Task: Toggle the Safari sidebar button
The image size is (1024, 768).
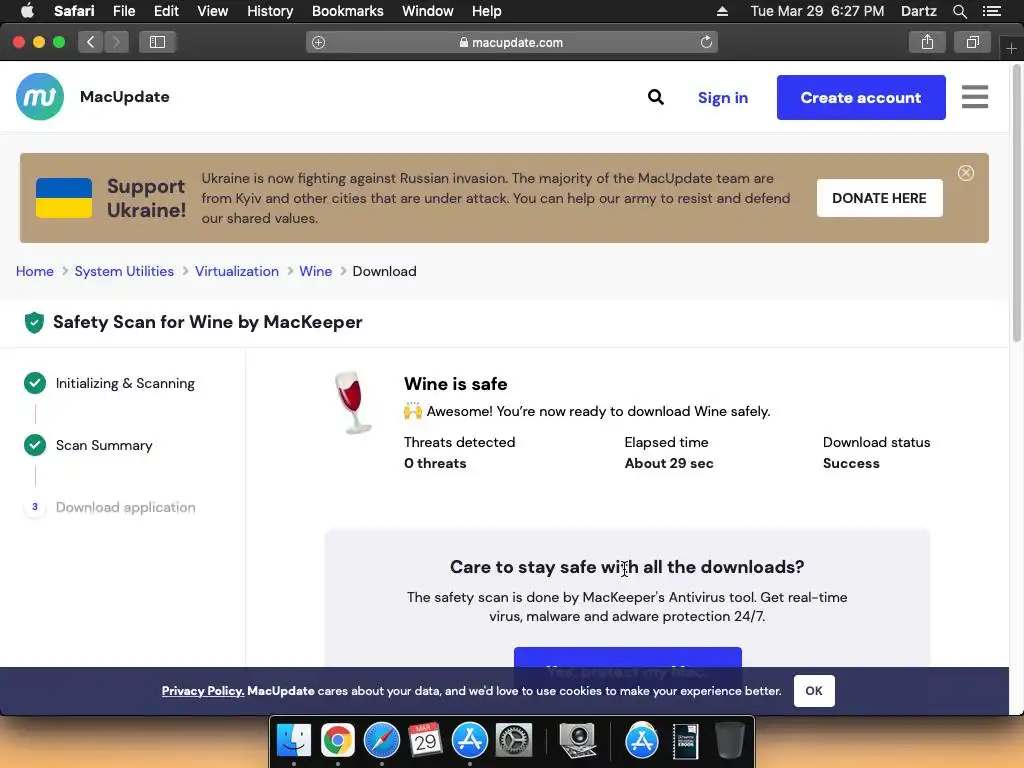Action: (157, 42)
